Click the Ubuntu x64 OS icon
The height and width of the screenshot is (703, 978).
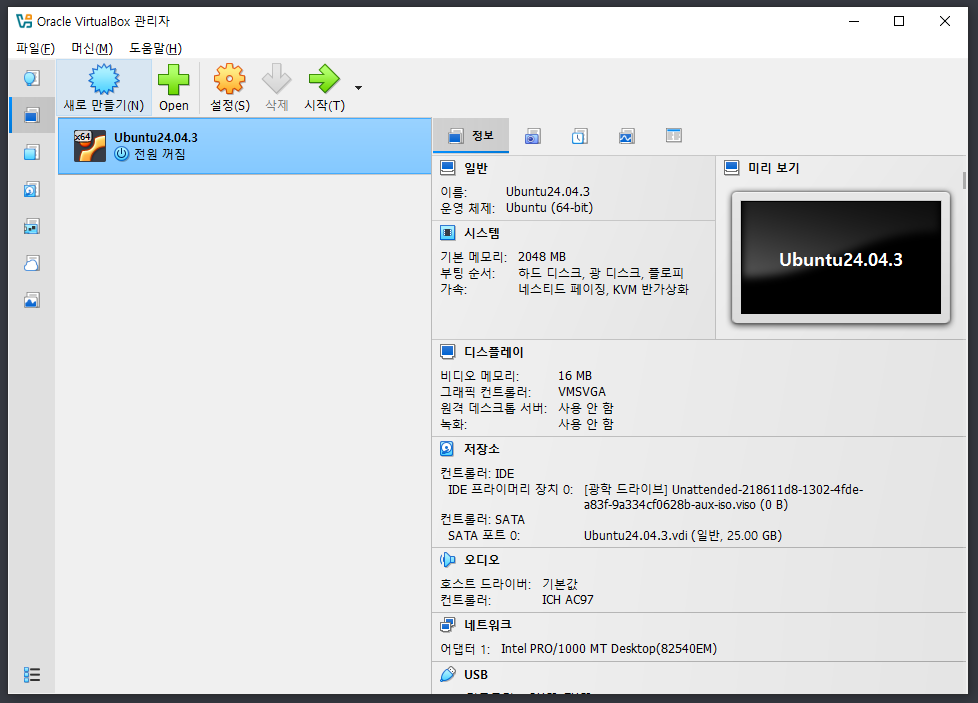point(89,146)
